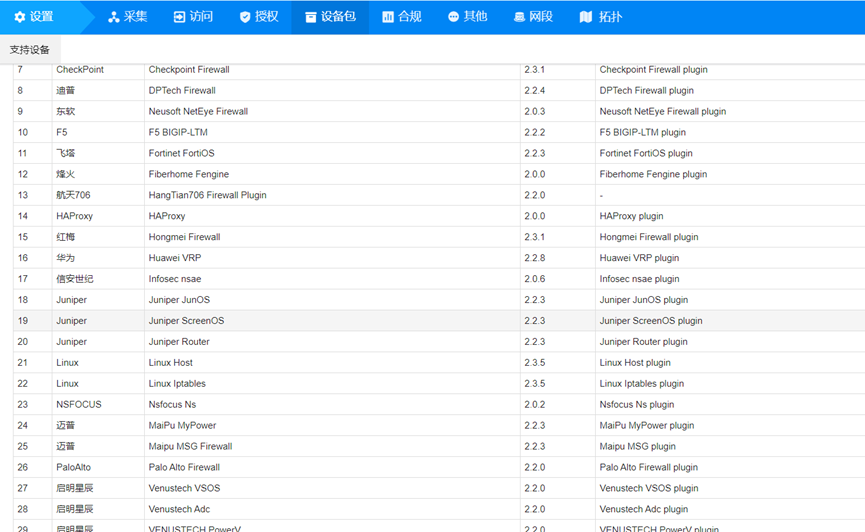Click the 其他 ellipsis bubble icon
Screen dimensions: 865x532
(453, 17)
